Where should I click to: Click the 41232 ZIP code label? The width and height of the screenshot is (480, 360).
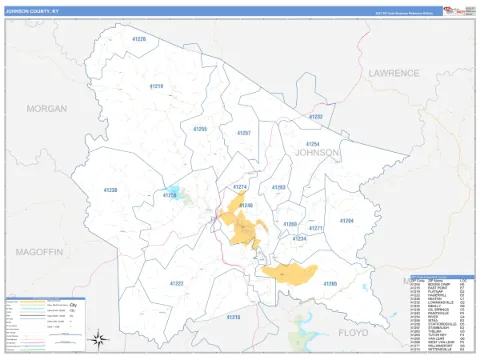pyautogui.click(x=316, y=117)
